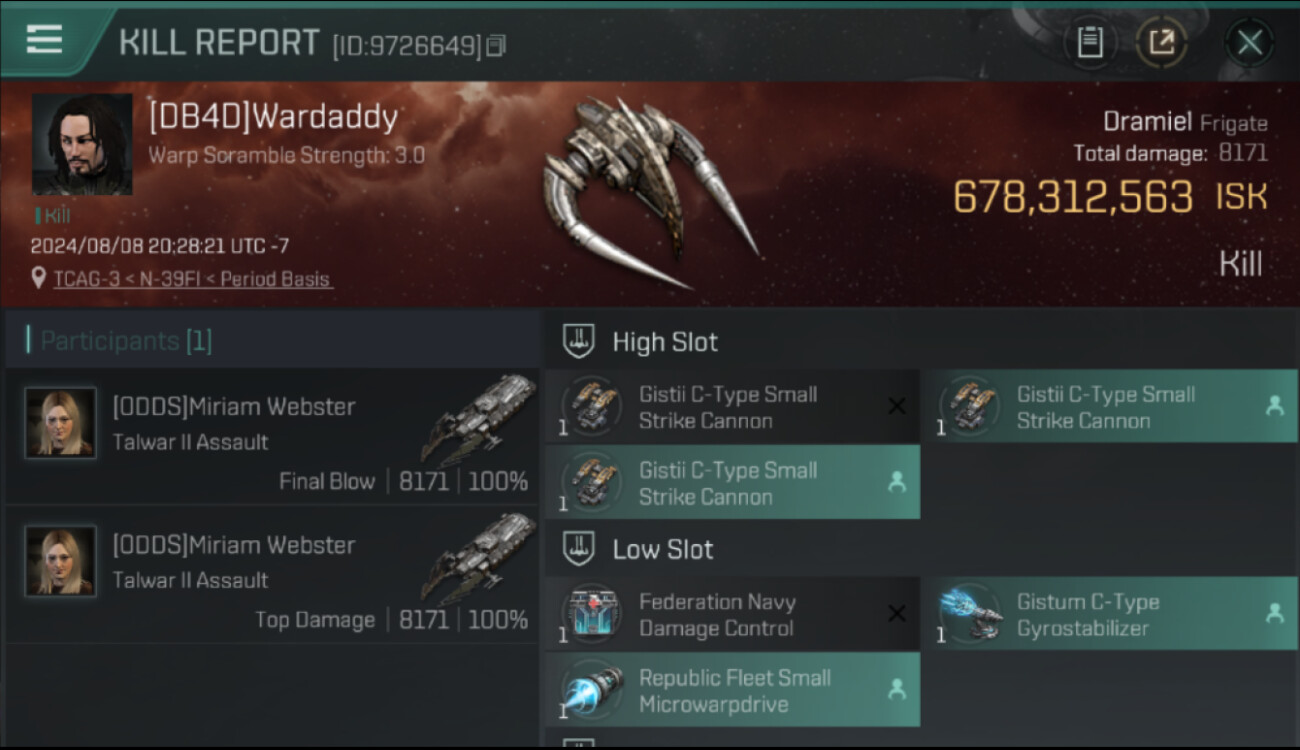This screenshot has height=750, width=1300.
Task: Select the Federation Navy Damage Control icon
Action: 592,613
